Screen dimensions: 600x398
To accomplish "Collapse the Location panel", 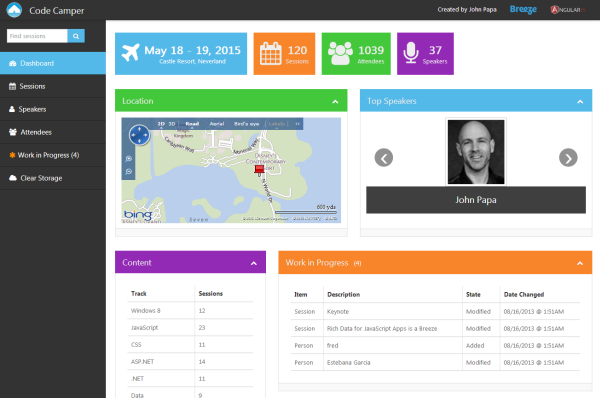I will (335, 101).
